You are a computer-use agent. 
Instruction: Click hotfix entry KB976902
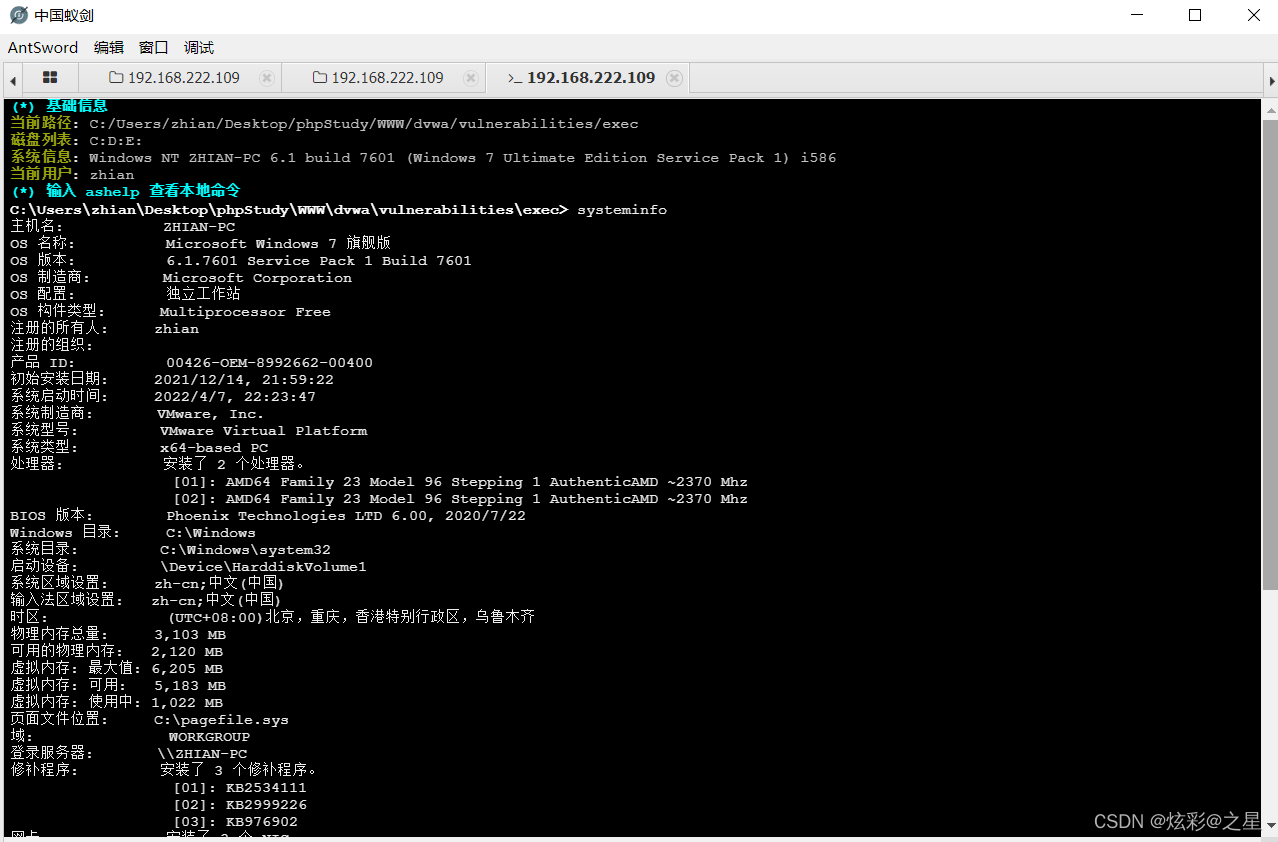point(236,822)
